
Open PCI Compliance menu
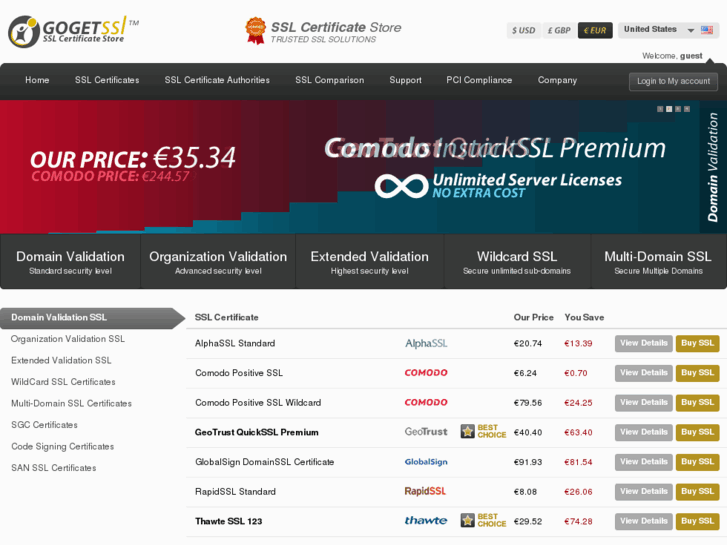pyautogui.click(x=479, y=80)
